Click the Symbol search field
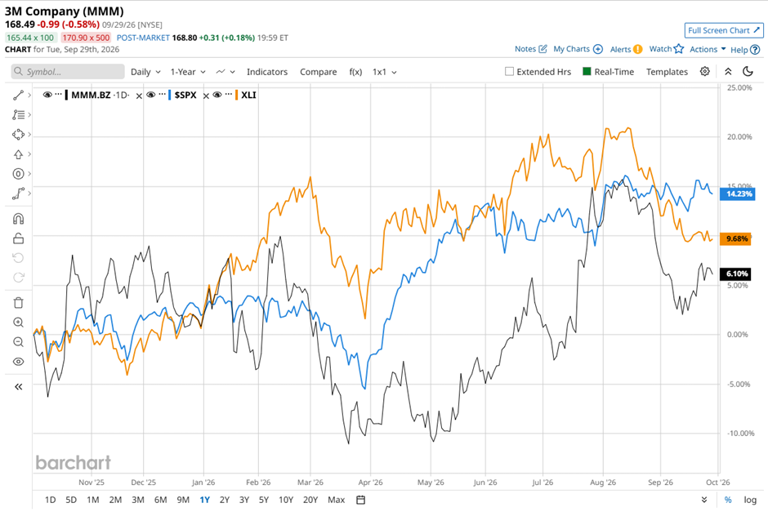Screen dimensions: 768x512 68,72
